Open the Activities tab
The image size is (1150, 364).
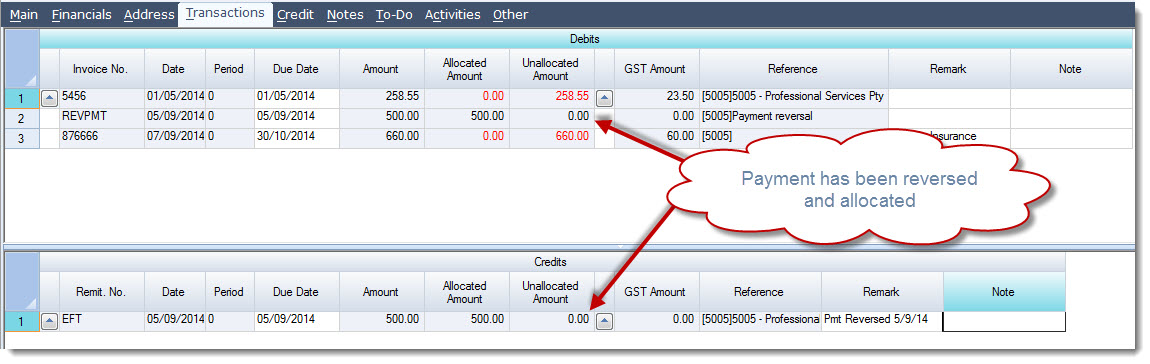453,15
